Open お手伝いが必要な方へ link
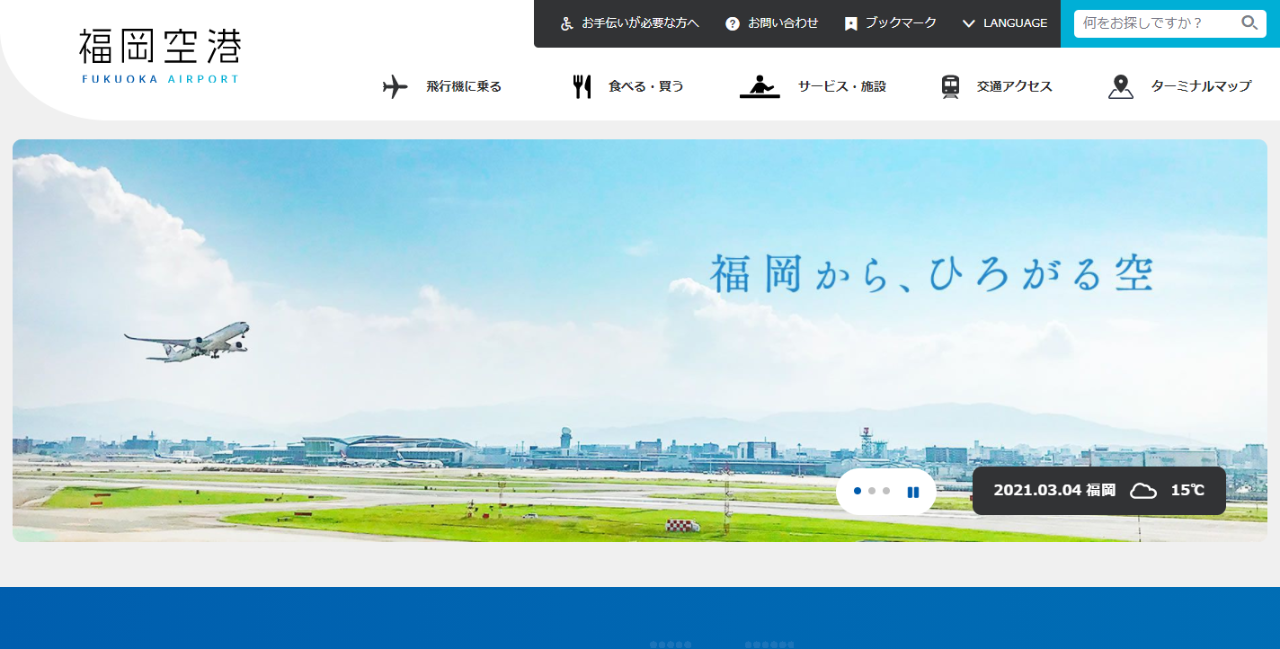Viewport: 1280px width, 649px height. tap(640, 23)
